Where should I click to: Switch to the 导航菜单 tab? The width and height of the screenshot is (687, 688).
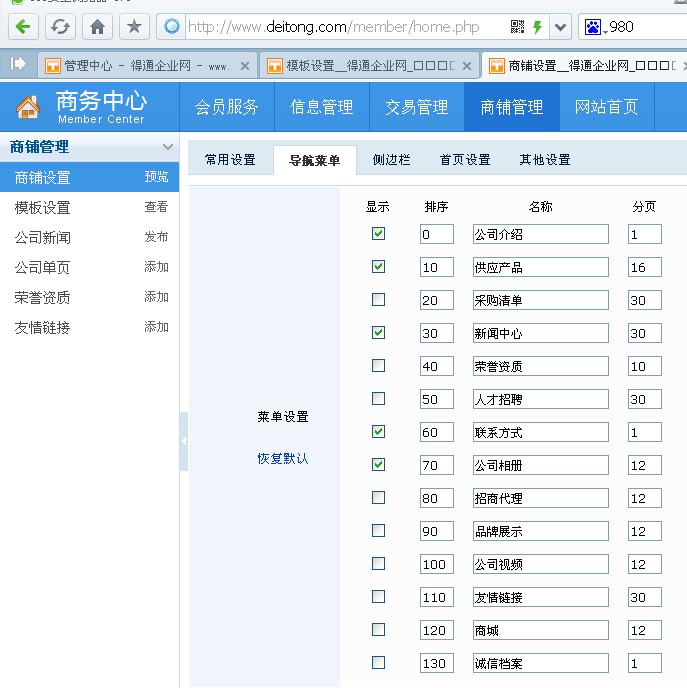[315, 161]
